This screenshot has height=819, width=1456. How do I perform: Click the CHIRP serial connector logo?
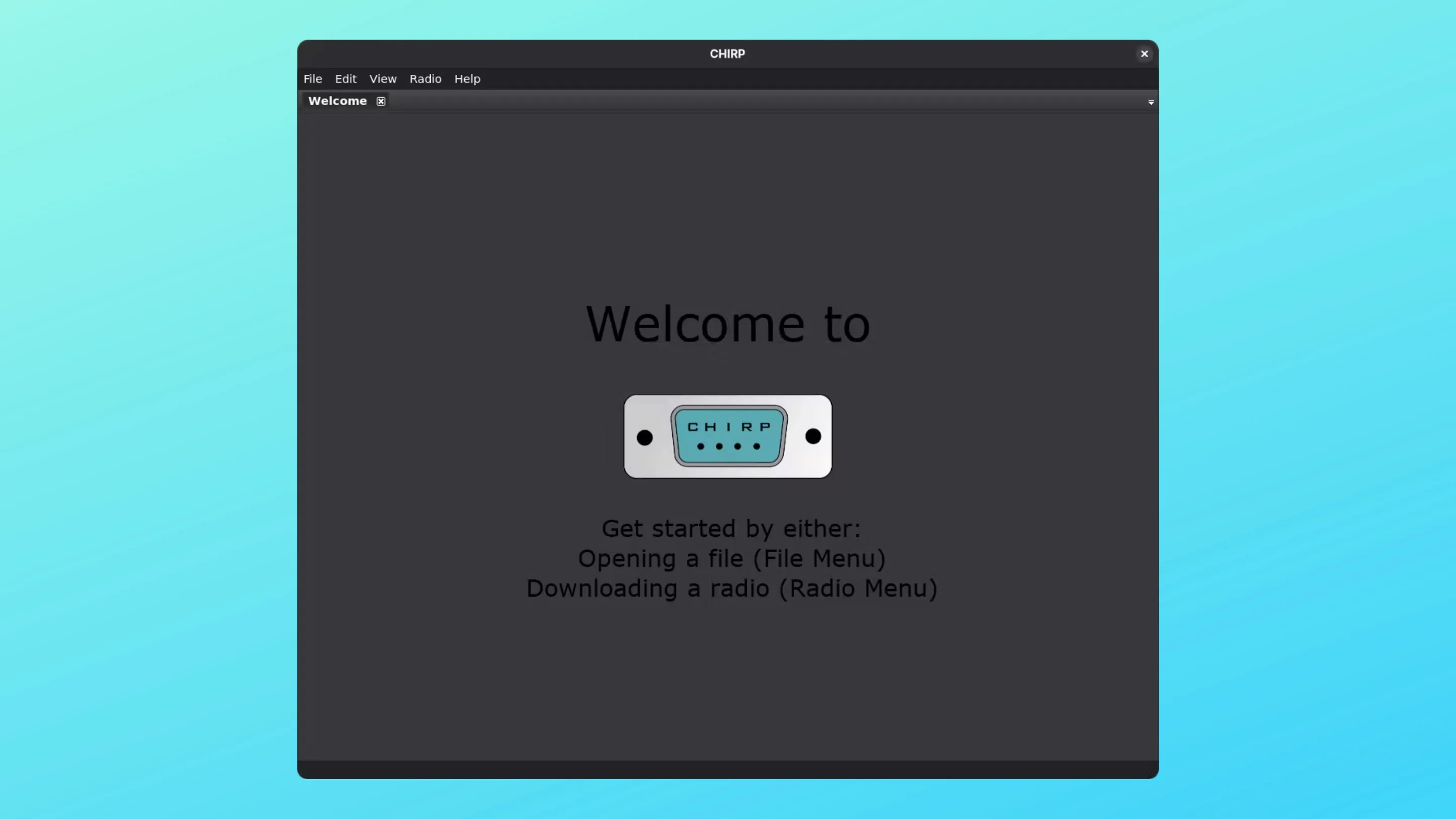tap(727, 436)
